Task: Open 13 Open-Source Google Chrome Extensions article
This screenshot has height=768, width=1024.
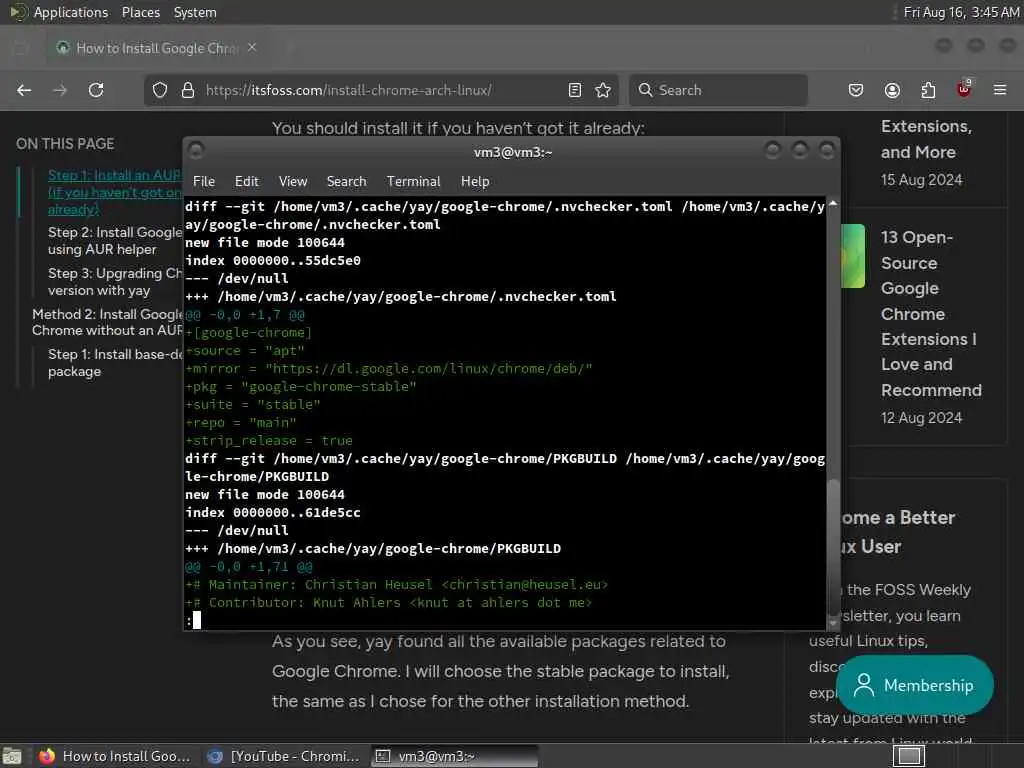Action: pyautogui.click(x=931, y=313)
